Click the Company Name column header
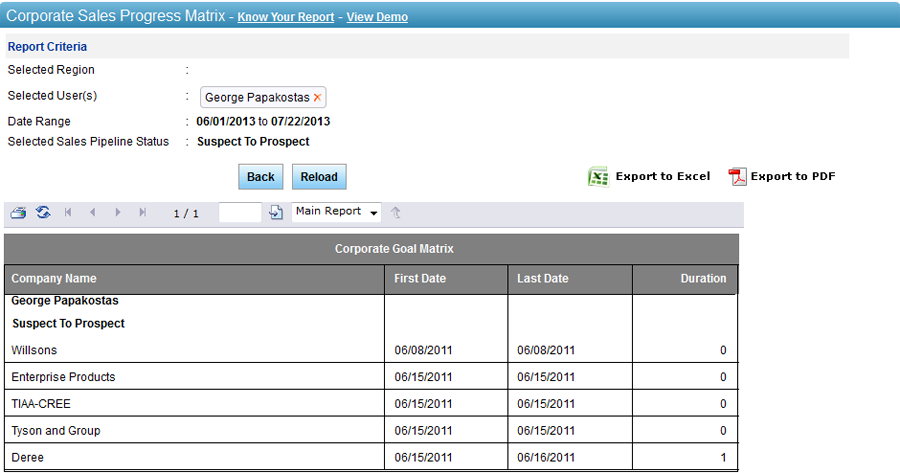The height and width of the screenshot is (473, 900). coord(54,278)
